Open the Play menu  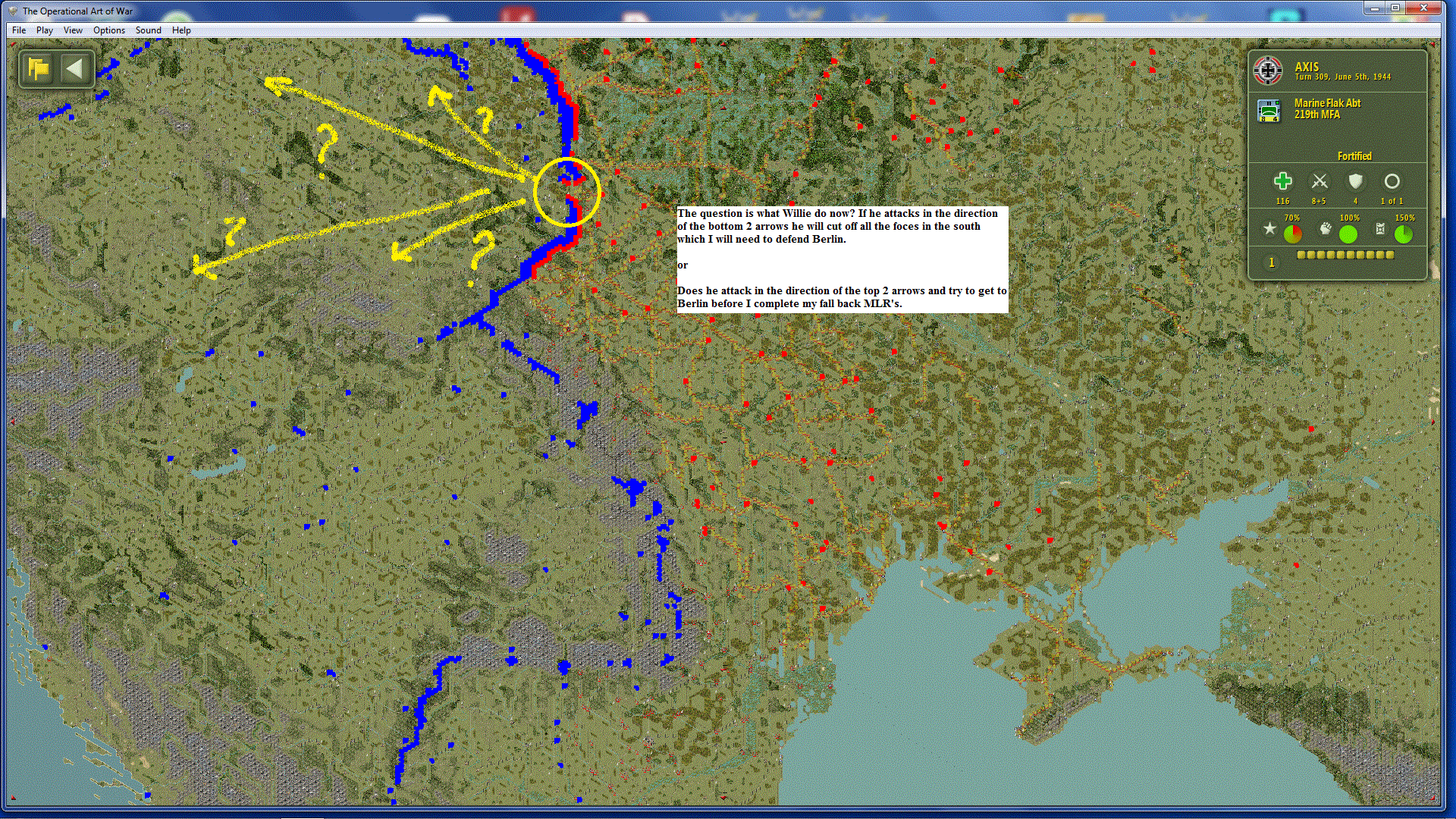point(45,30)
